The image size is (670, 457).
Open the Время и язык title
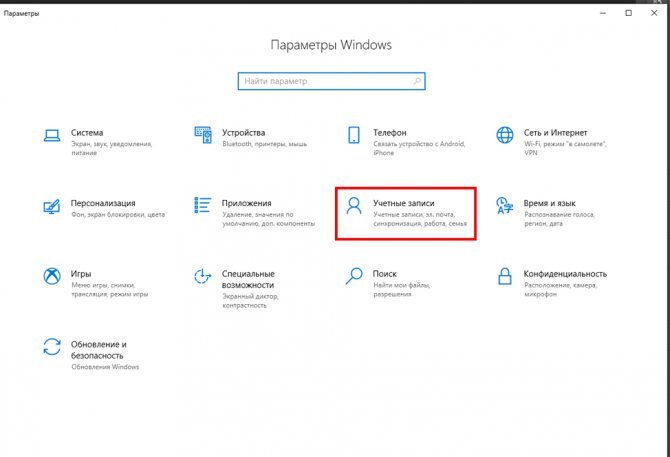(550, 203)
